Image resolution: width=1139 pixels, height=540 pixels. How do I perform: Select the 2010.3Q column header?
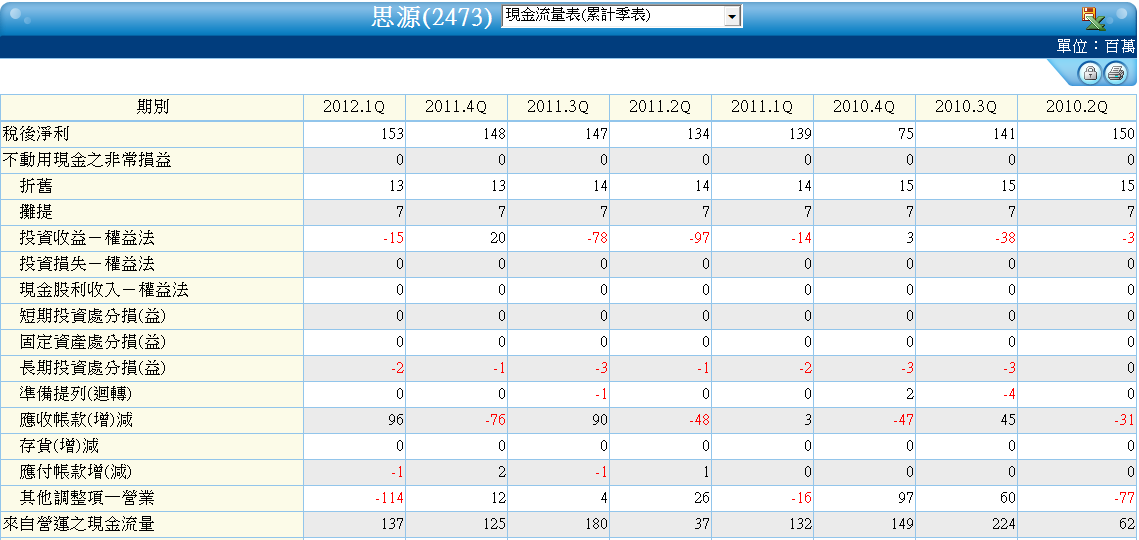point(965,108)
